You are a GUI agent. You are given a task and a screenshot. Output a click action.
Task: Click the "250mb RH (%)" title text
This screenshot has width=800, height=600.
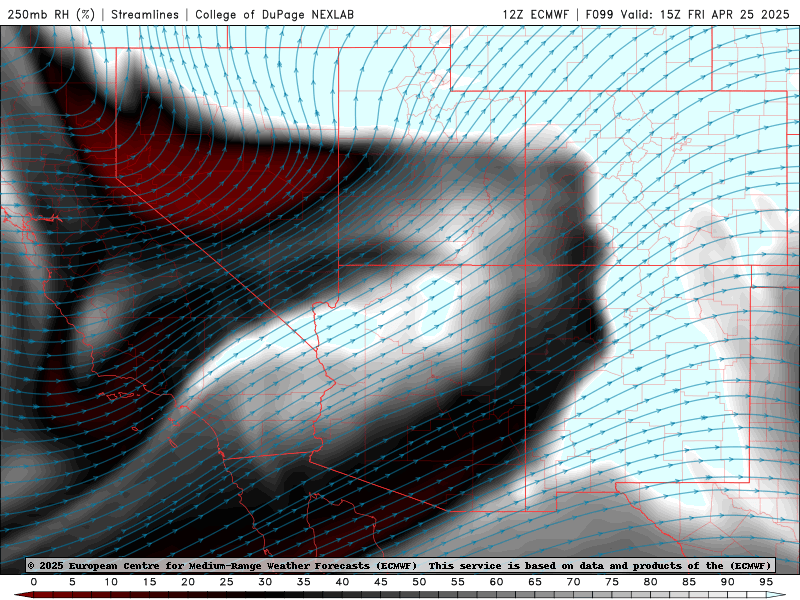51,14
